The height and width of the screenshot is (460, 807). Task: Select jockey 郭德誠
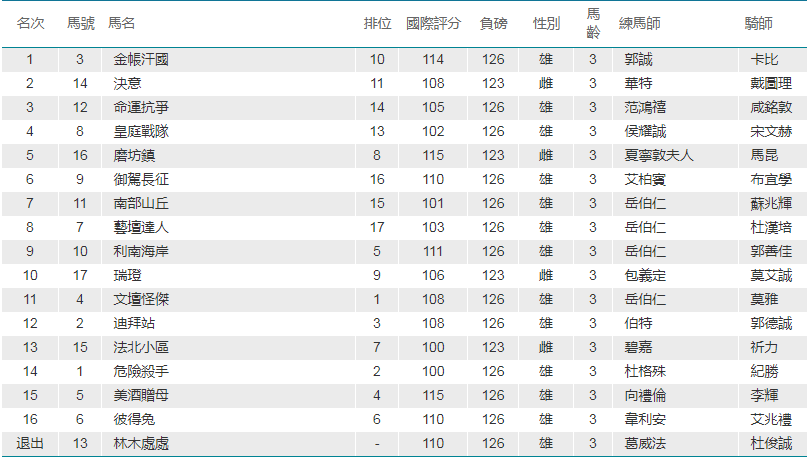click(771, 324)
